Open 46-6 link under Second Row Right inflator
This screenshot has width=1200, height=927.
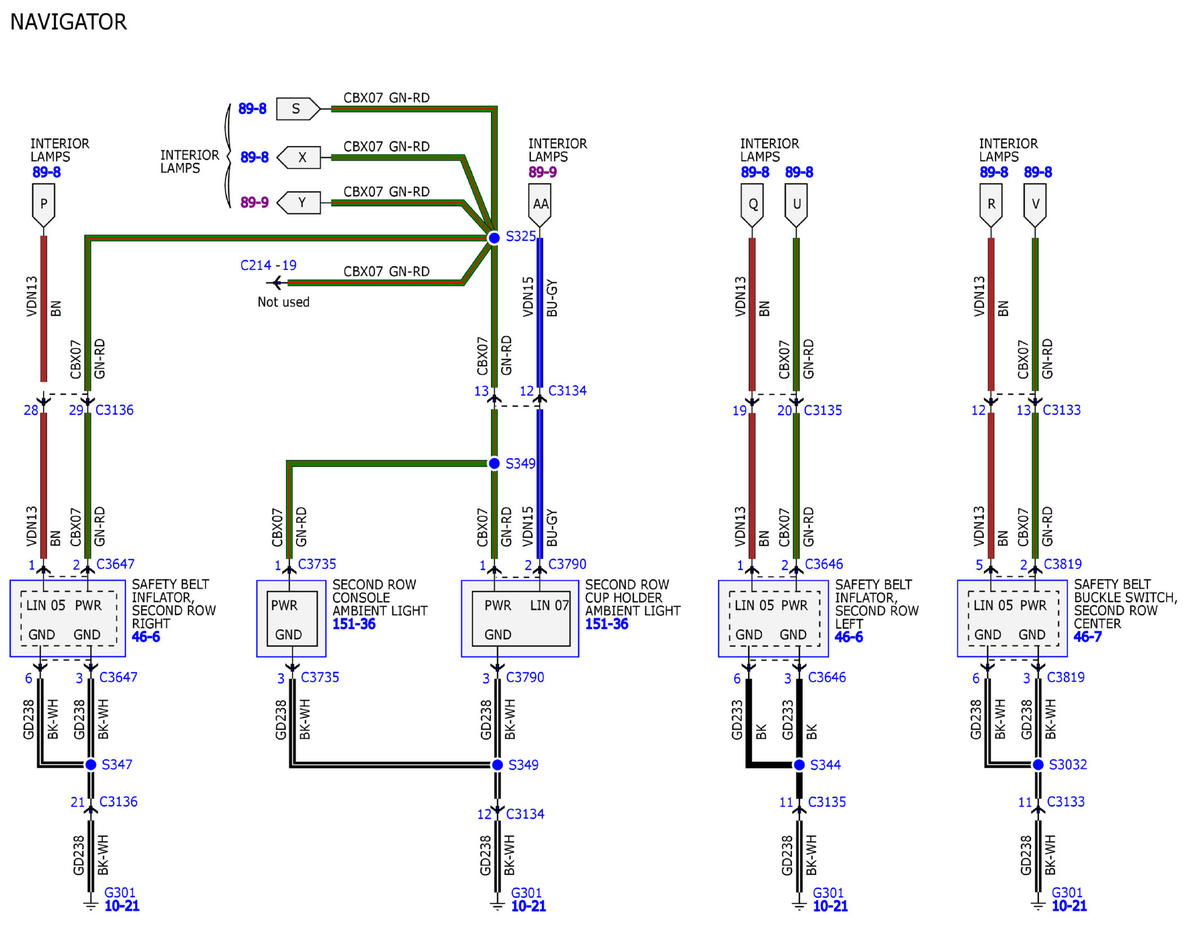[x=146, y=636]
